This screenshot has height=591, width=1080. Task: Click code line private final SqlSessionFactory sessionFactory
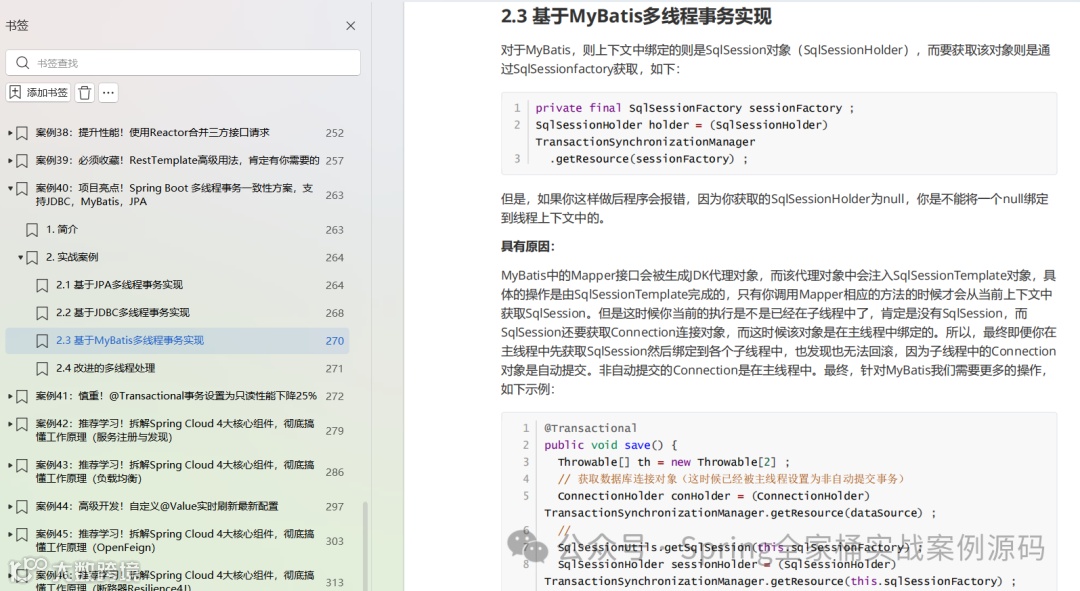(694, 107)
